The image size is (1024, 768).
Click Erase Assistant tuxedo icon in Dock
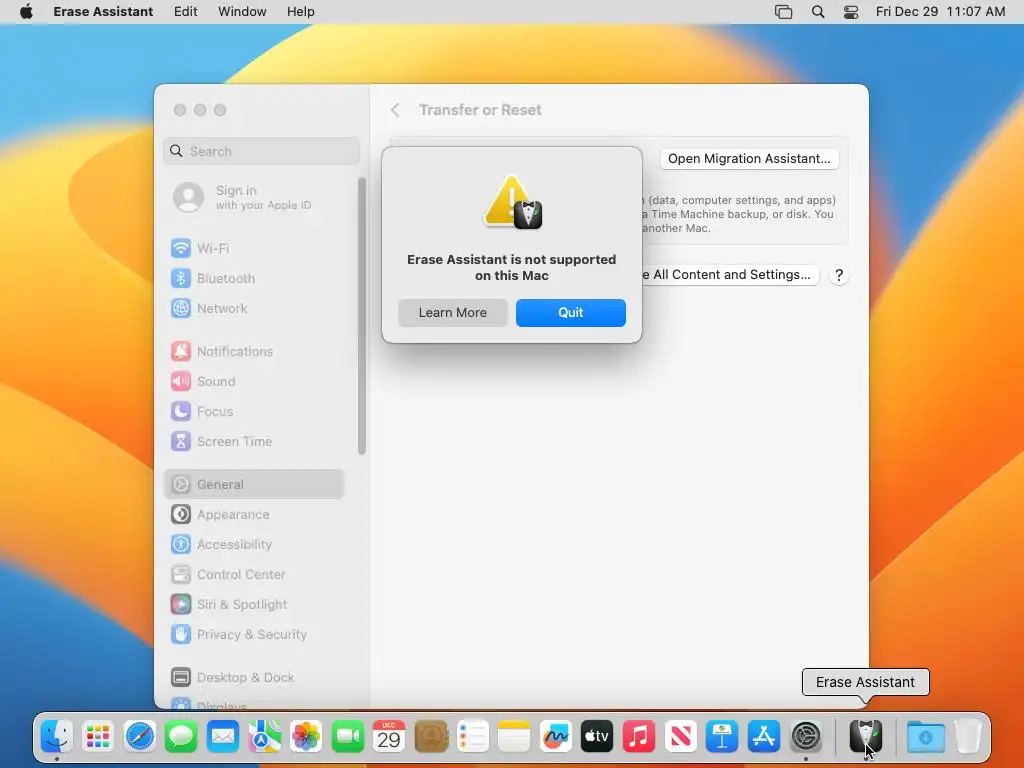pos(865,737)
